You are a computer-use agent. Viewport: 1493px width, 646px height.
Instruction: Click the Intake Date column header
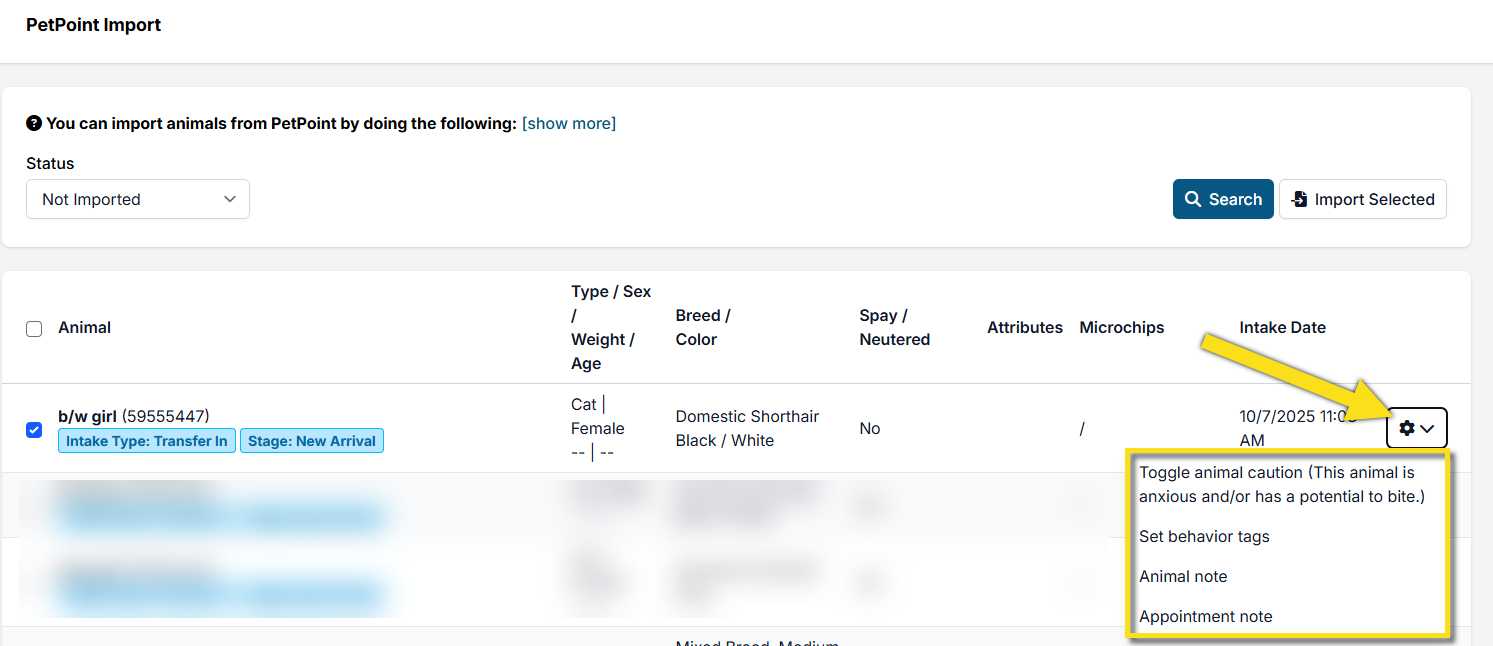pyautogui.click(x=1282, y=327)
